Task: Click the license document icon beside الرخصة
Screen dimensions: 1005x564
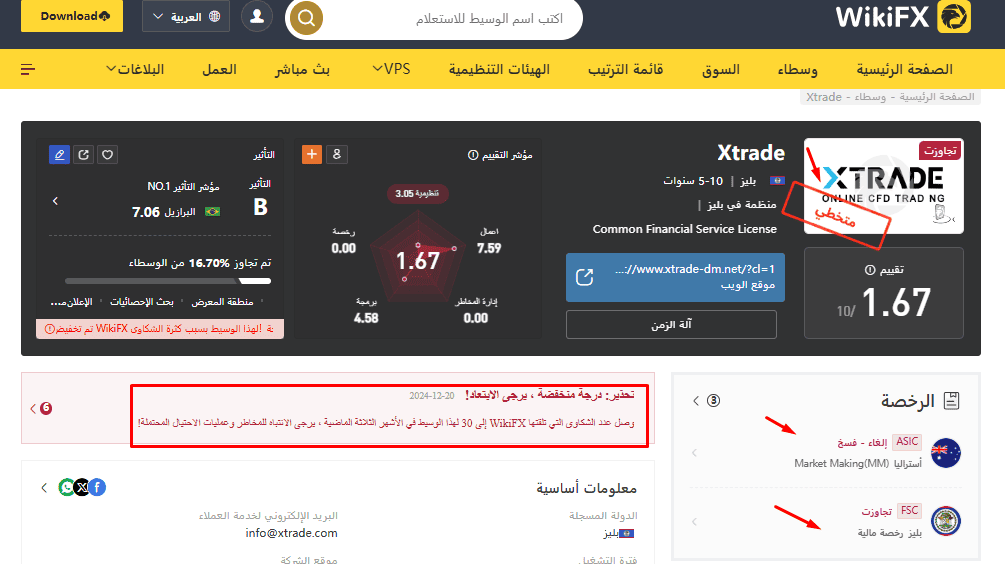Action: tap(952, 401)
